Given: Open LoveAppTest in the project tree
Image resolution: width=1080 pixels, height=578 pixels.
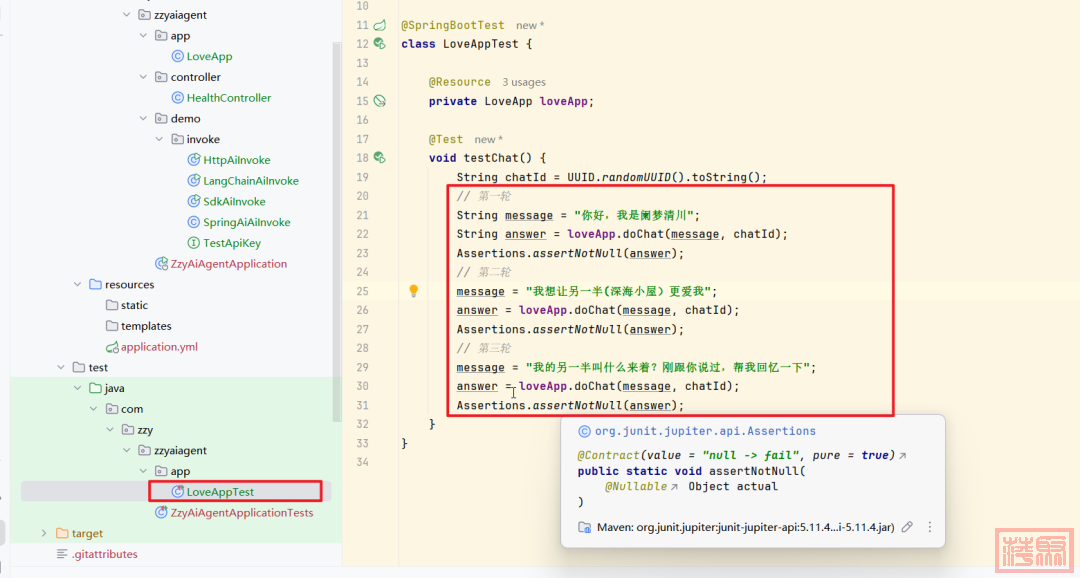Looking at the screenshot, I should coord(220,492).
